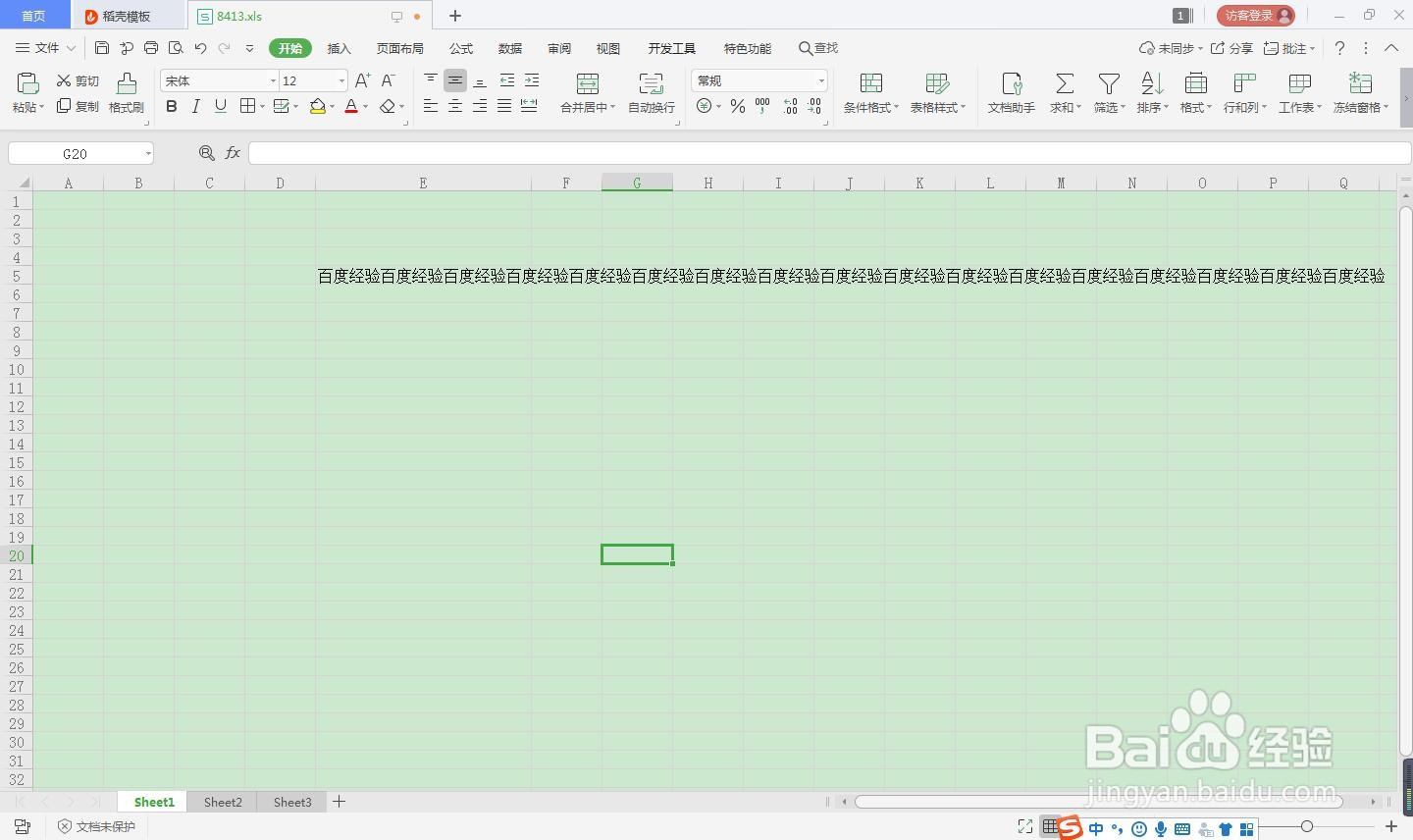Viewport: 1413px width, 840px height.
Task: Align text to bottom of cell
Action: coord(480,80)
